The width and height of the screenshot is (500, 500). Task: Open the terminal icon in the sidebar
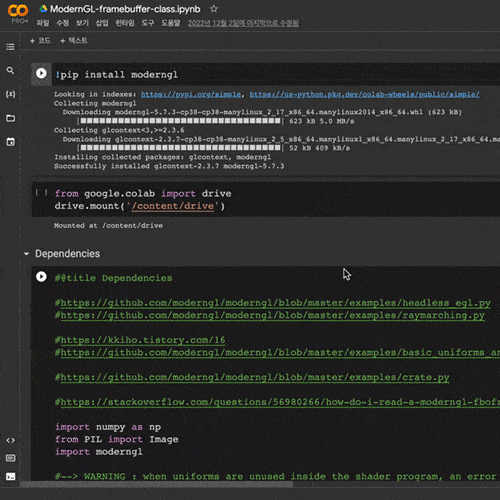tap(10, 477)
